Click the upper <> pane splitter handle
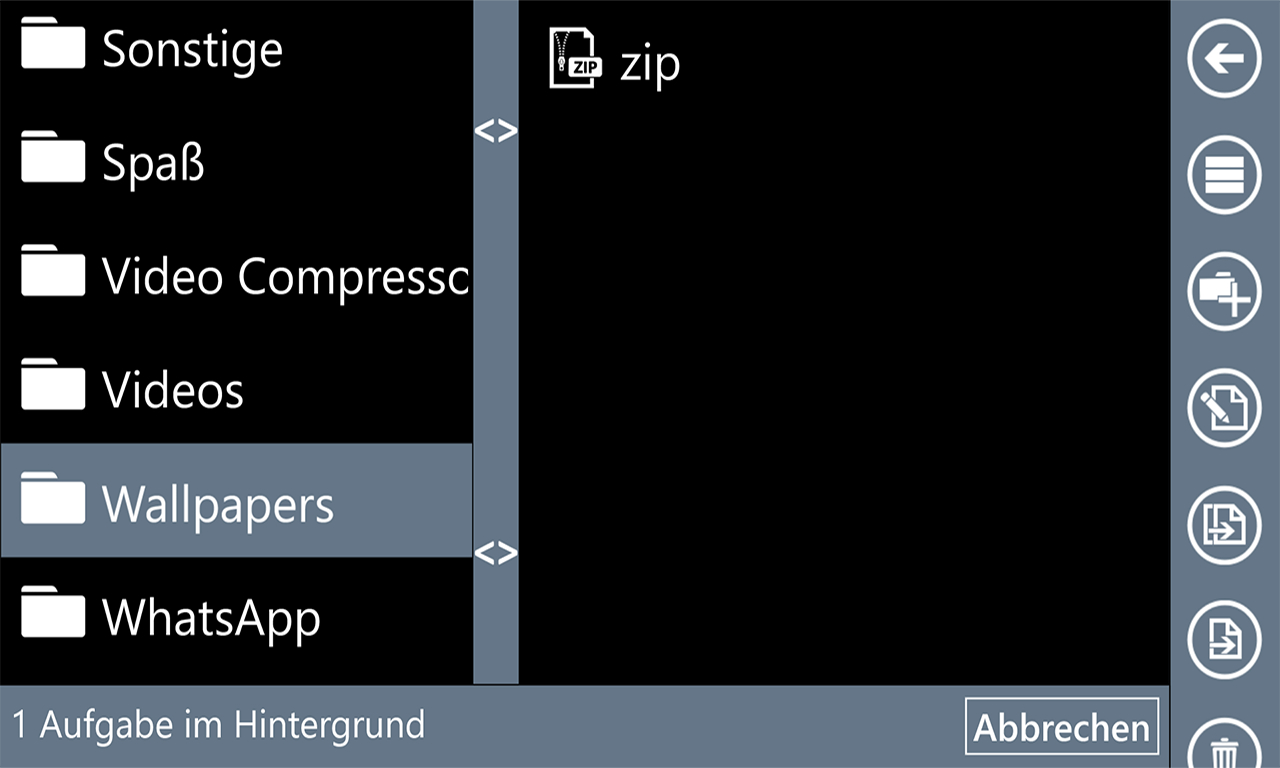Screen dimensions: 1280x768 point(496,131)
